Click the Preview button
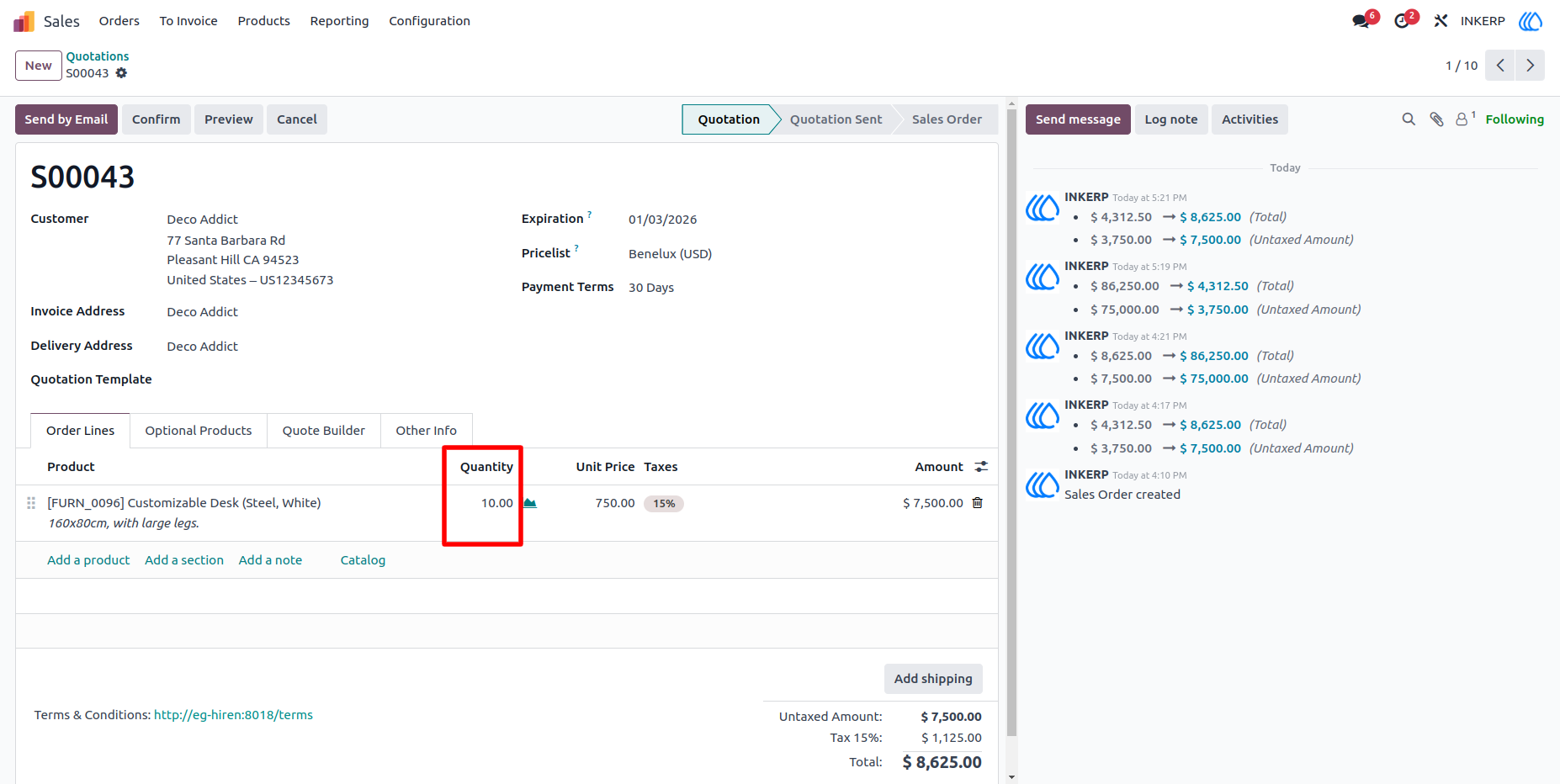Viewport: 1560px width, 784px height. (229, 119)
